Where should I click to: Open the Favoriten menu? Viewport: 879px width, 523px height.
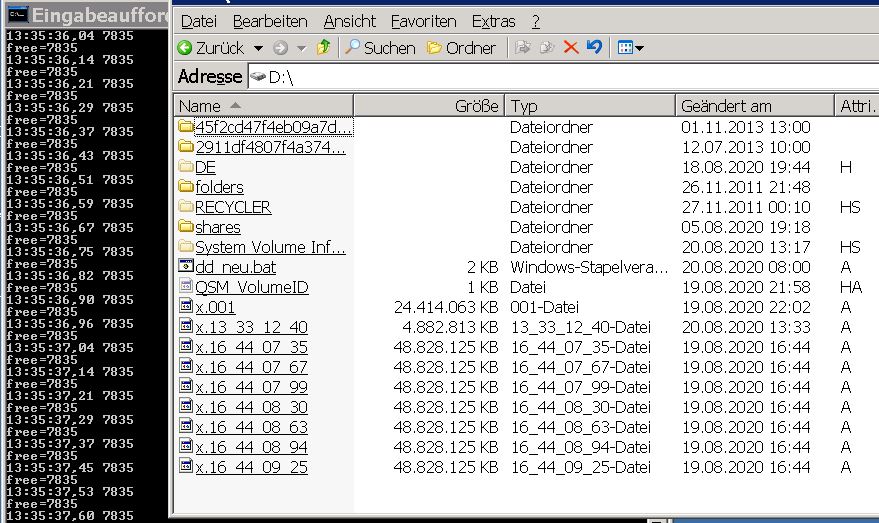tap(423, 21)
